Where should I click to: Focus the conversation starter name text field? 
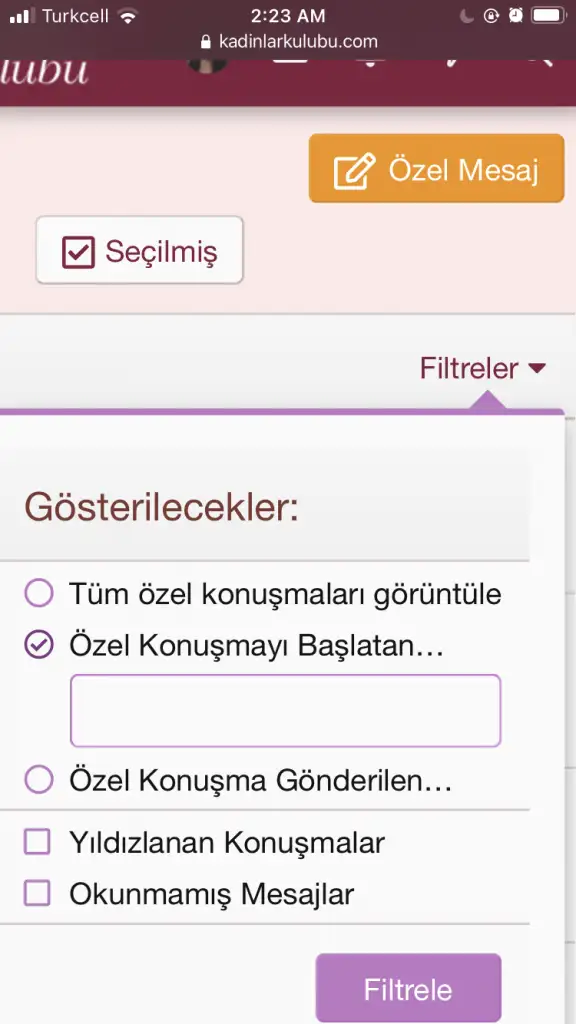point(285,711)
